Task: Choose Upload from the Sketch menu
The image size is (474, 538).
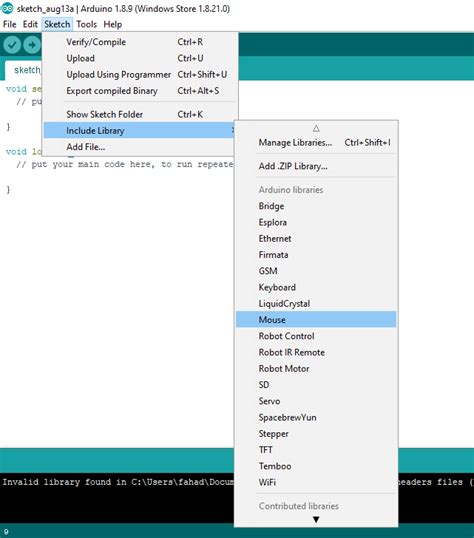Action: [140, 58]
